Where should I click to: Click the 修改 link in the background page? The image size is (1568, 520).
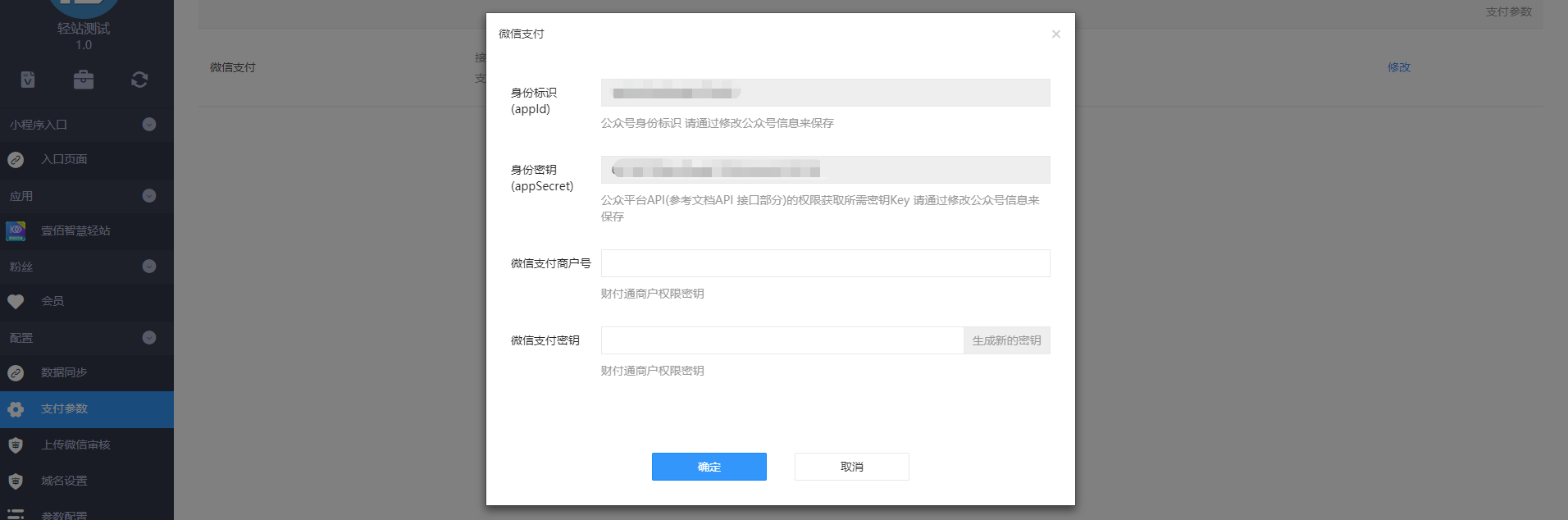point(1399,67)
